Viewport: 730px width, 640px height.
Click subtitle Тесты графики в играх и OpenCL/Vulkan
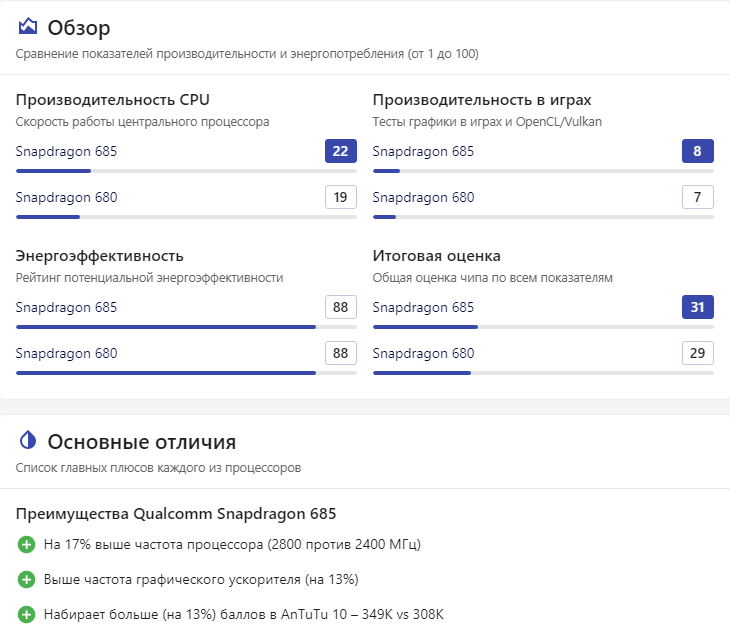click(487, 122)
